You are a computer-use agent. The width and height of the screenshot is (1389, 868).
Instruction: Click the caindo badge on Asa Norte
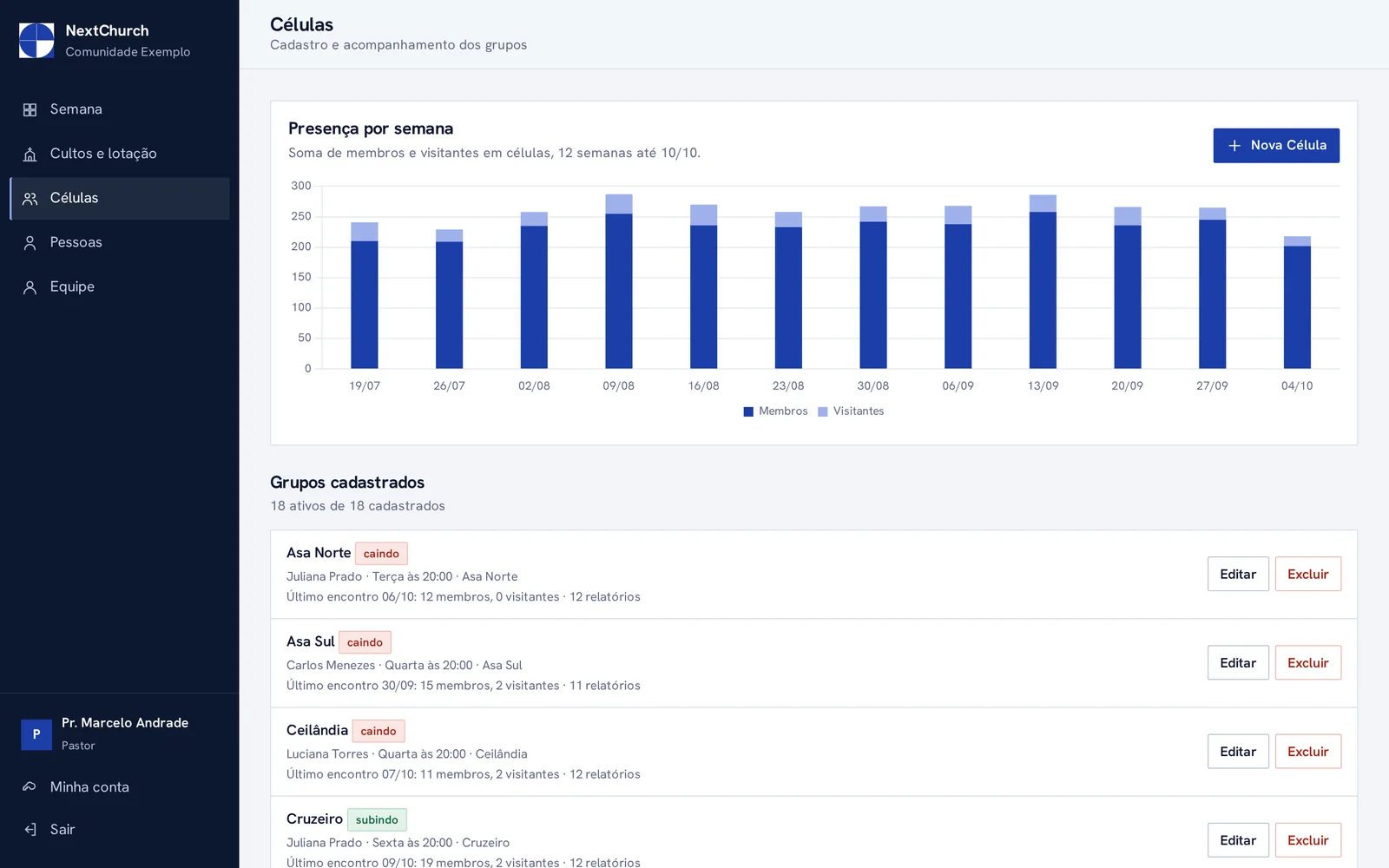381,554
